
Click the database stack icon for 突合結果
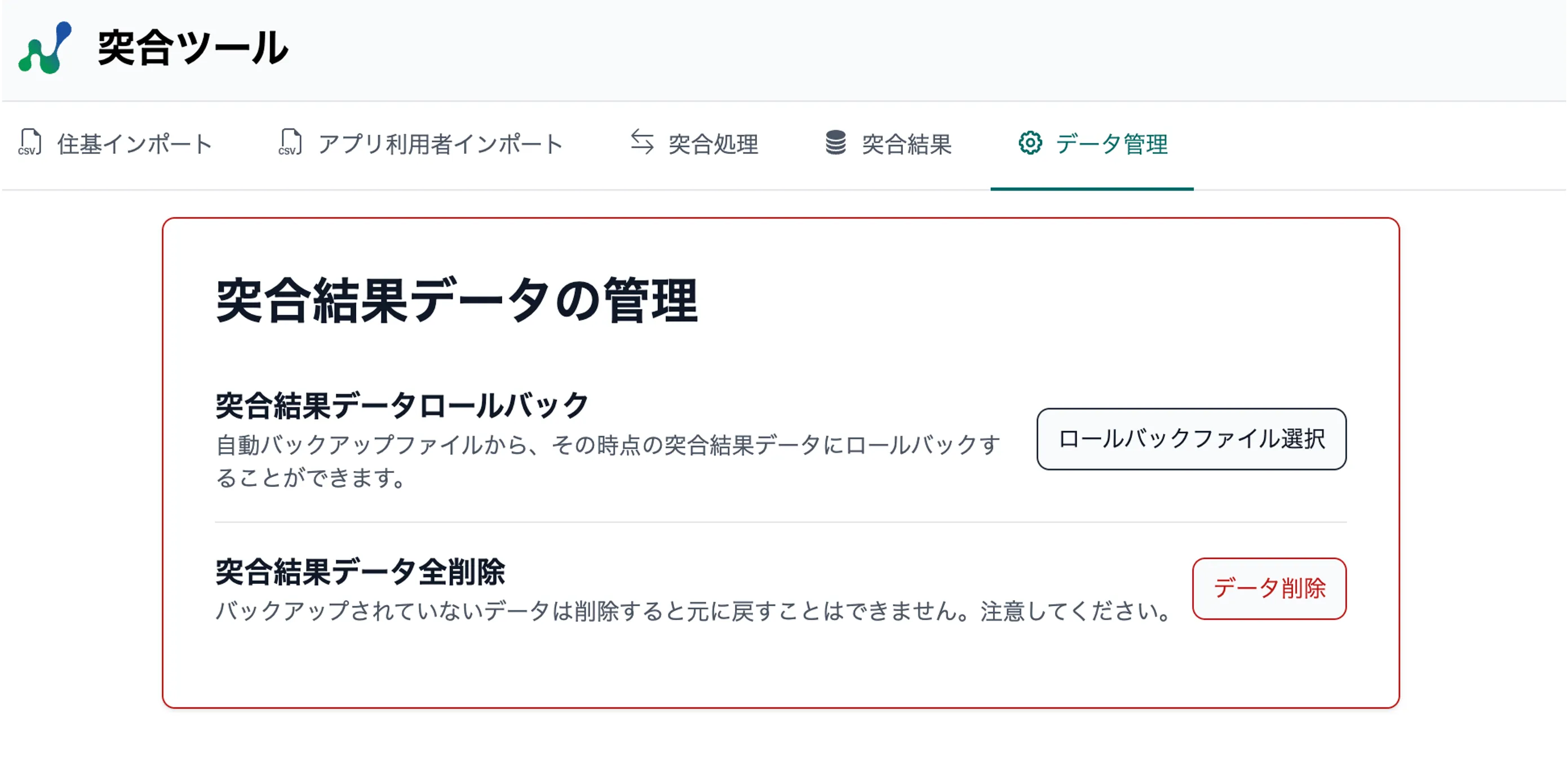836,143
